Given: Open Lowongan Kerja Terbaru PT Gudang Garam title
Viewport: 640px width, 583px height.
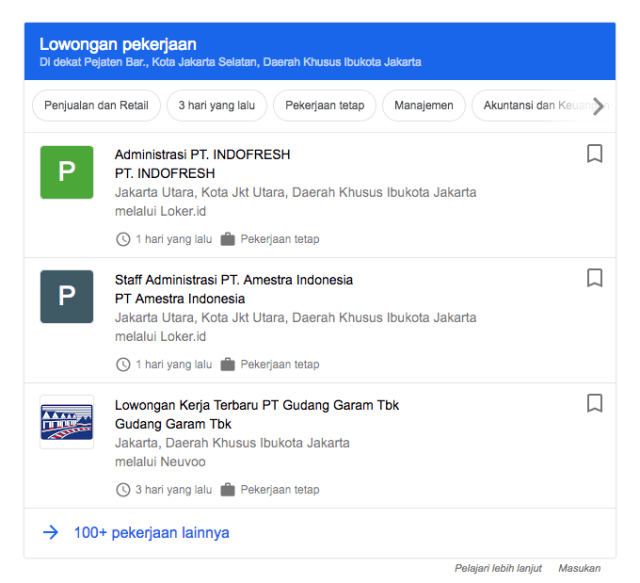Looking at the screenshot, I should pos(257,405).
